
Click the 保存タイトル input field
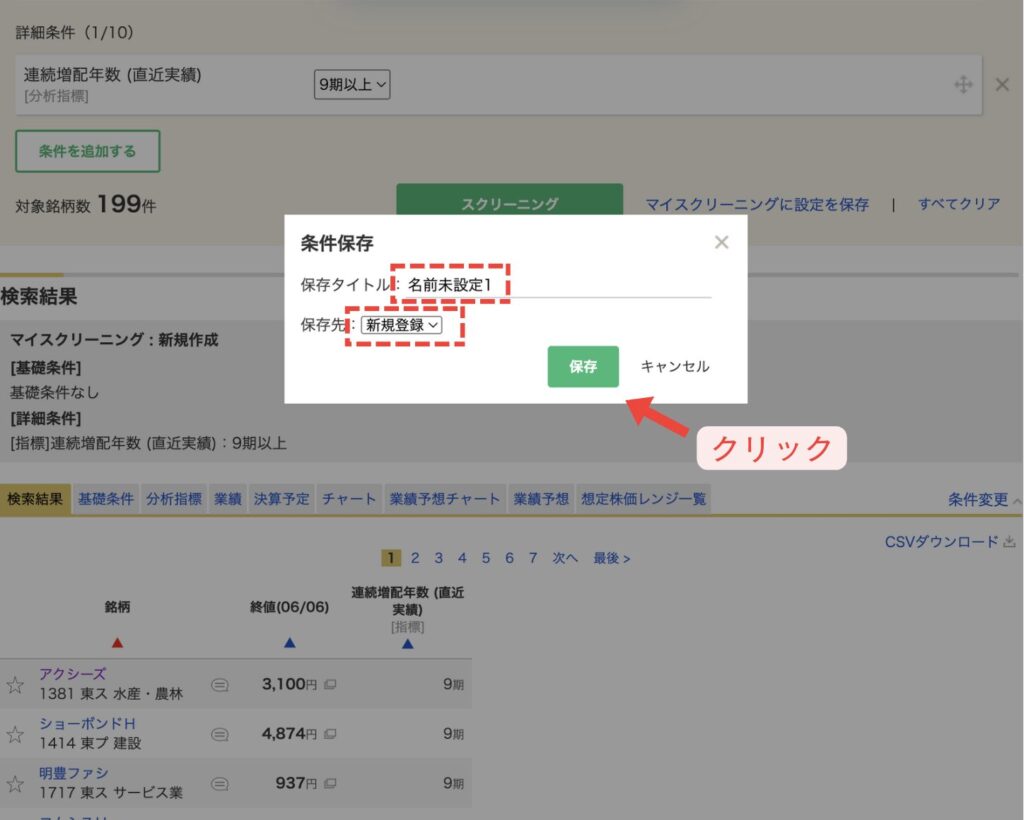pyautogui.click(x=556, y=285)
